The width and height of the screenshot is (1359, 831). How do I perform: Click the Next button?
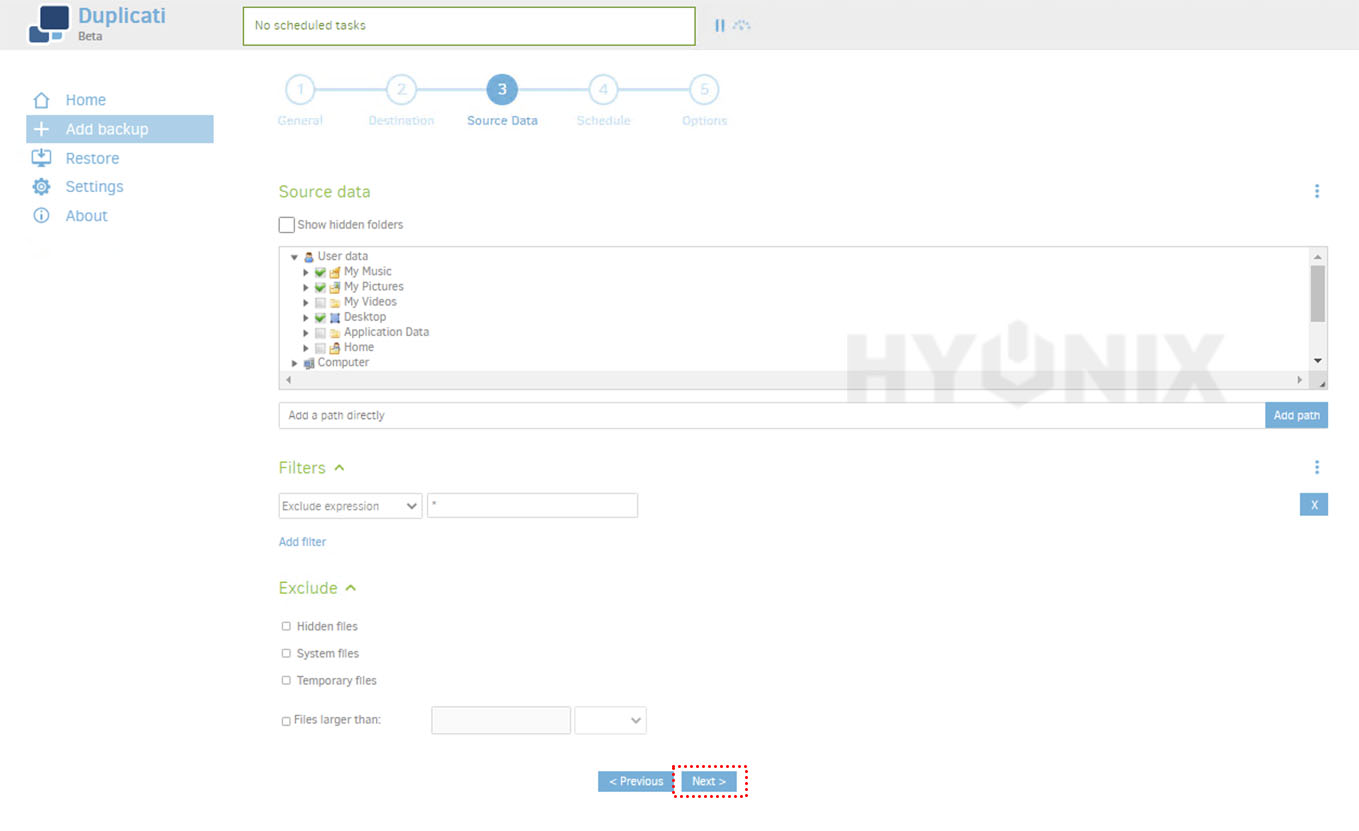pos(709,781)
